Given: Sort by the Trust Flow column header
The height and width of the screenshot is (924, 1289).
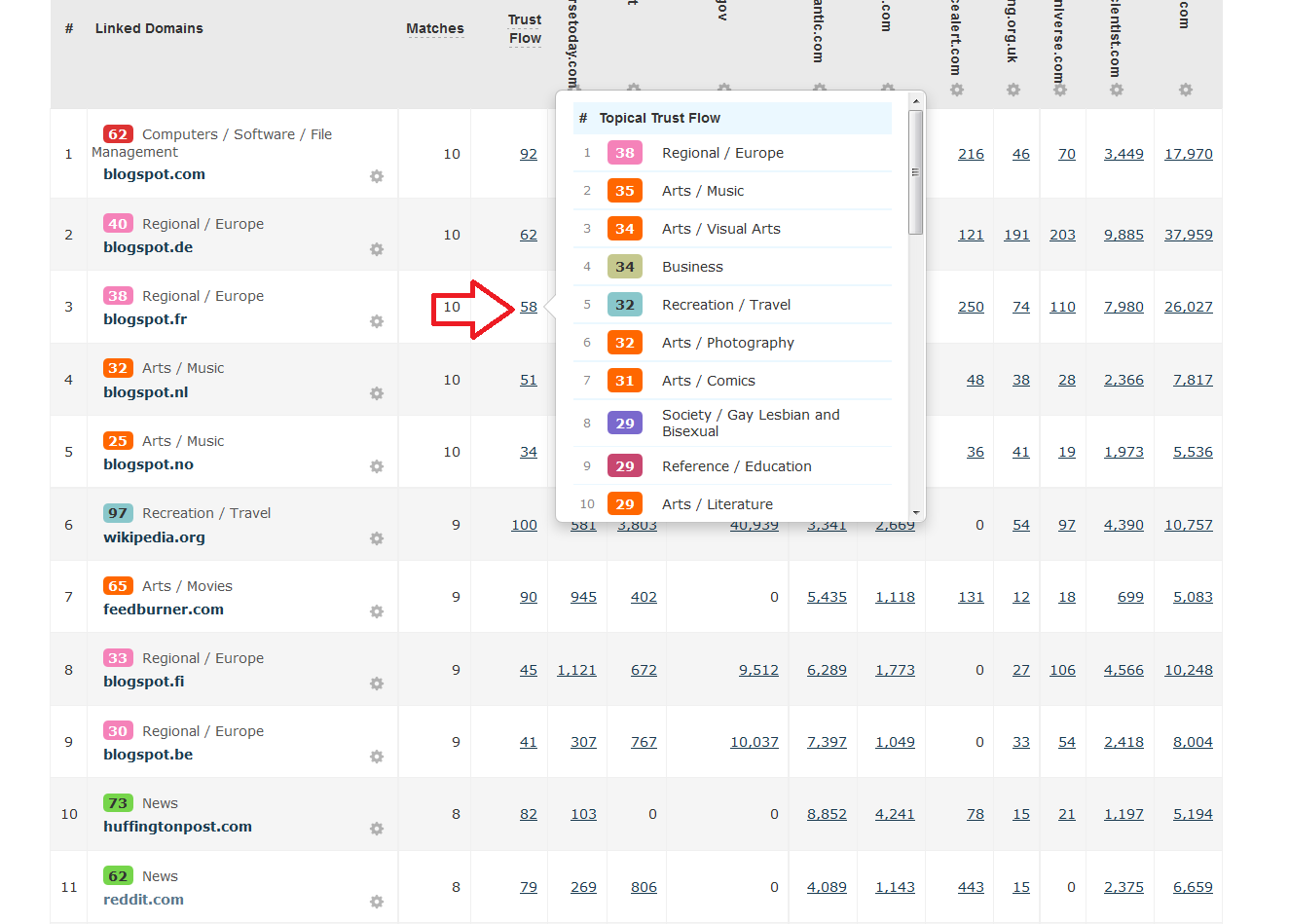Looking at the screenshot, I should point(525,29).
